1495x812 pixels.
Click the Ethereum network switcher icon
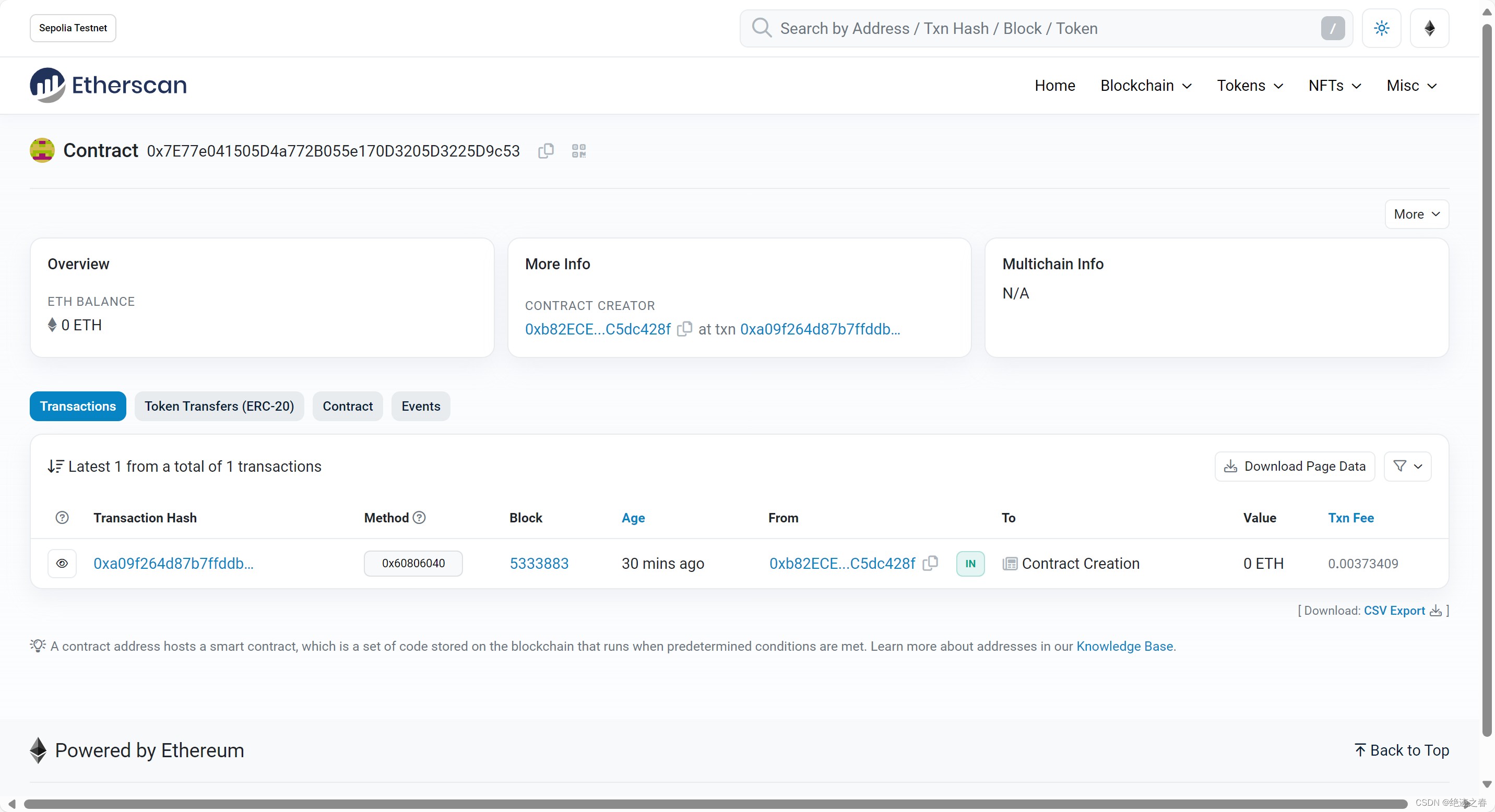click(x=1428, y=28)
